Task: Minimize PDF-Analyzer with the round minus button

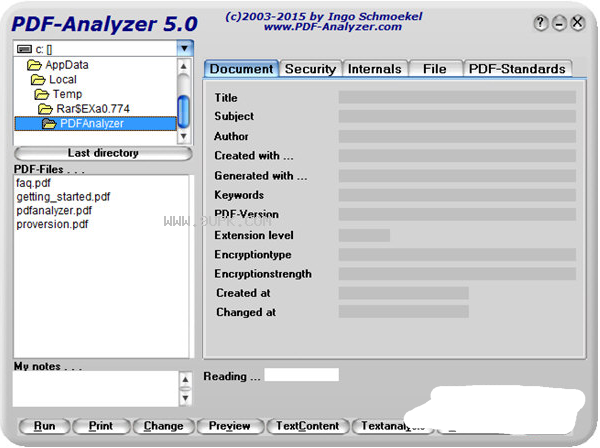Action: [x=559, y=23]
